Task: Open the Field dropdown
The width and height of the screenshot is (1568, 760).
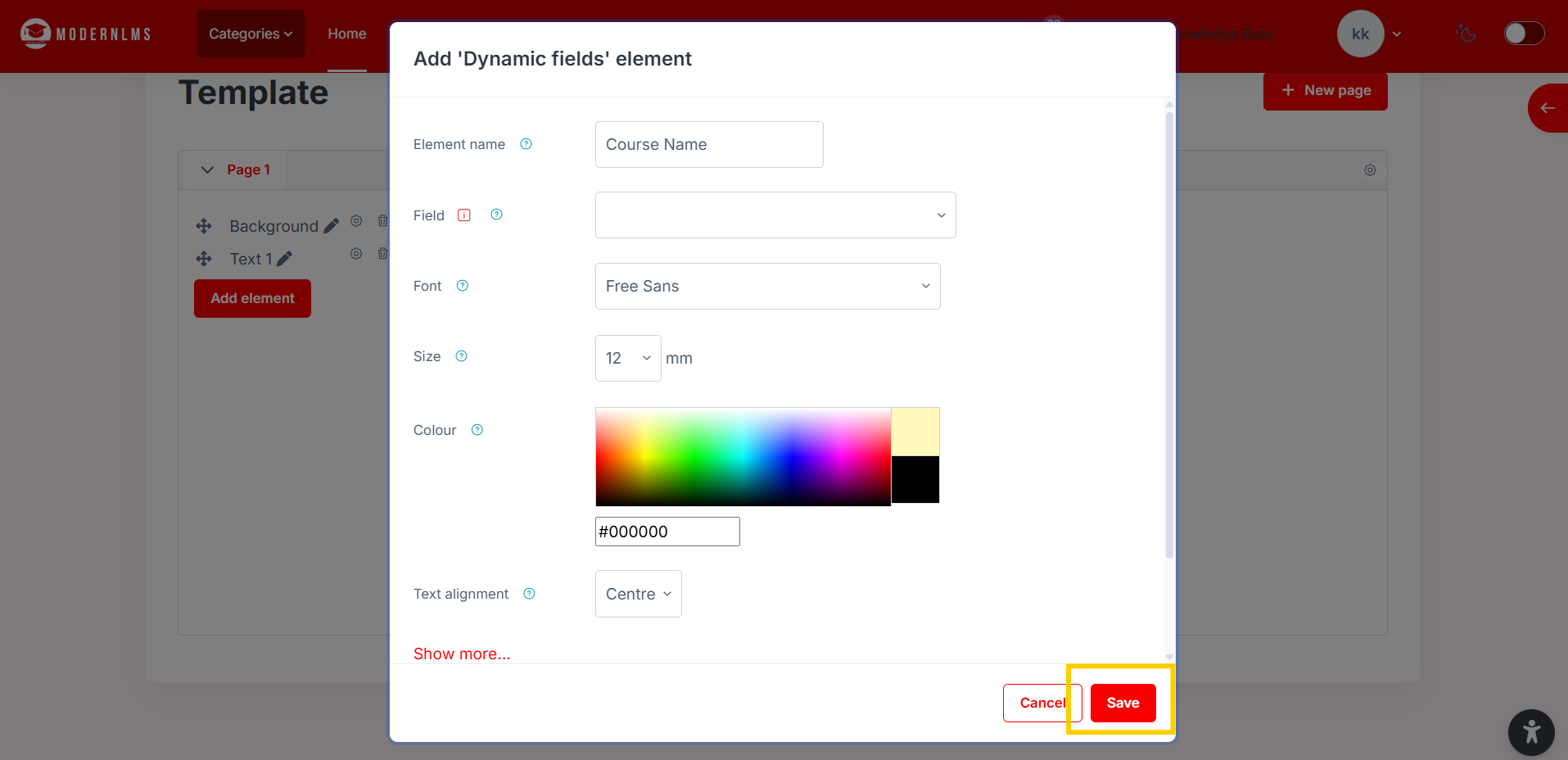Action: [x=775, y=215]
